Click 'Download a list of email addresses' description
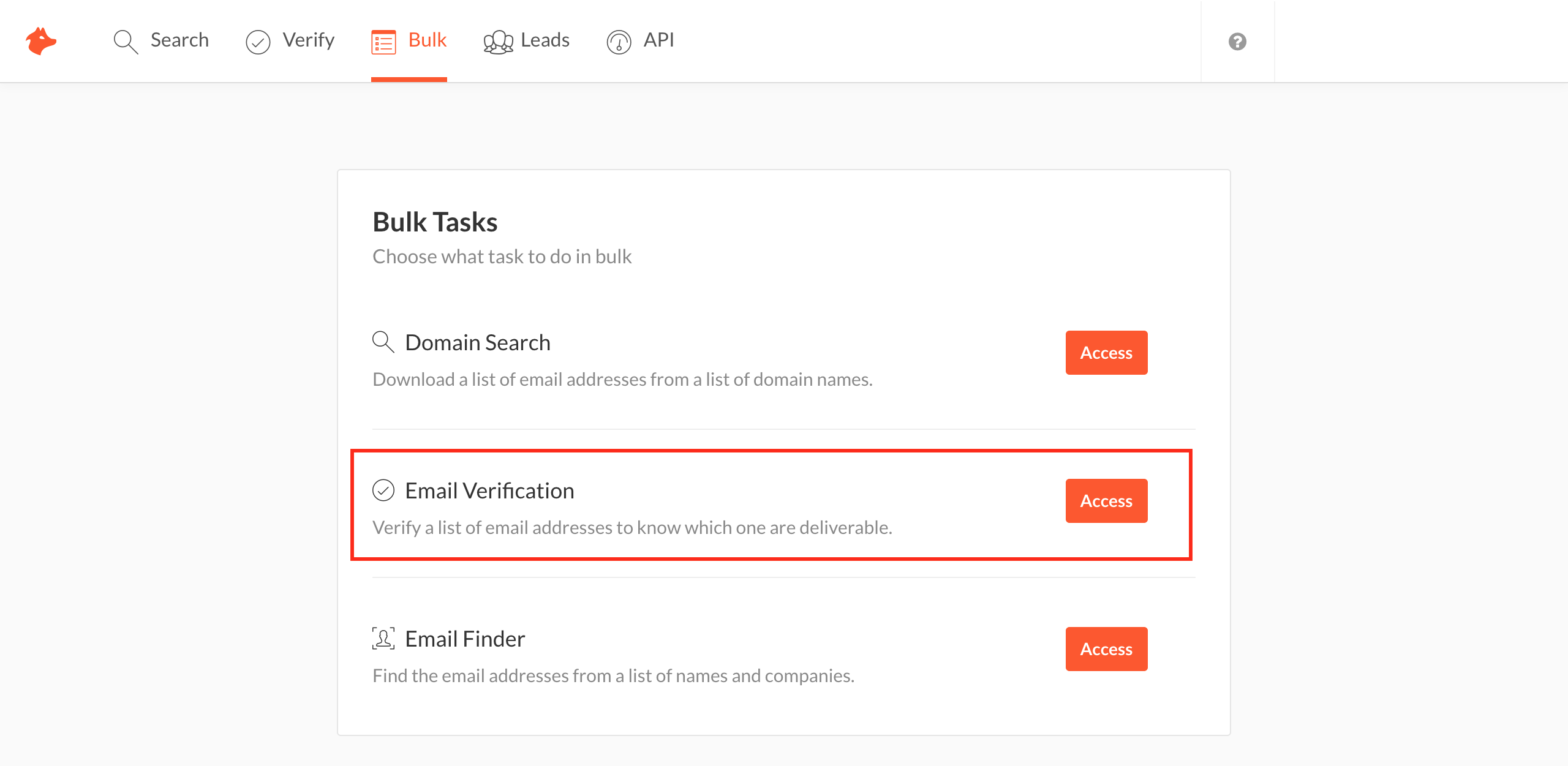This screenshot has height=766, width=1568. coord(622,379)
